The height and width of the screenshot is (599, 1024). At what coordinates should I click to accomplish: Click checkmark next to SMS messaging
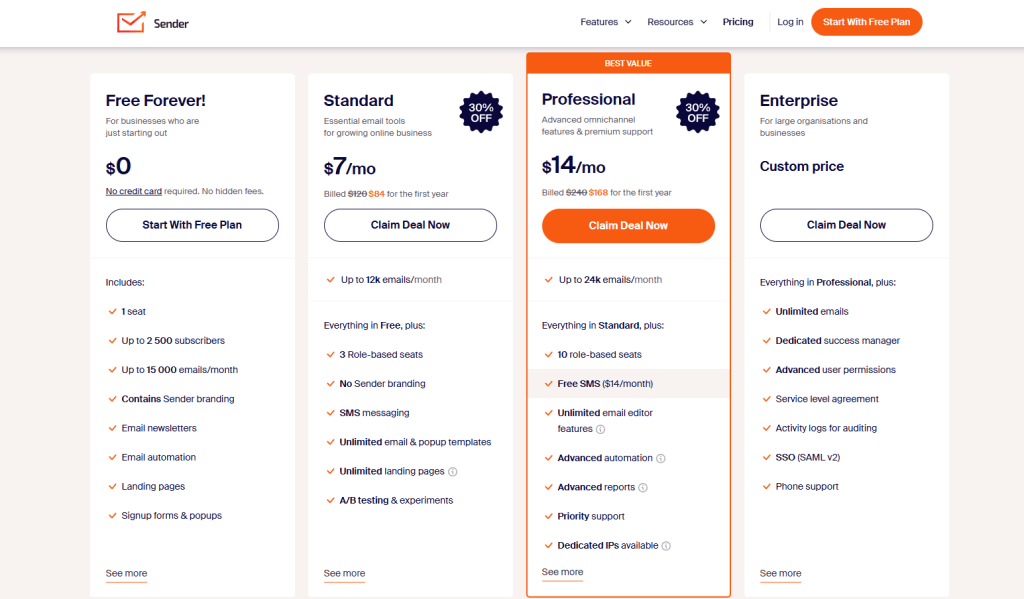(x=328, y=412)
